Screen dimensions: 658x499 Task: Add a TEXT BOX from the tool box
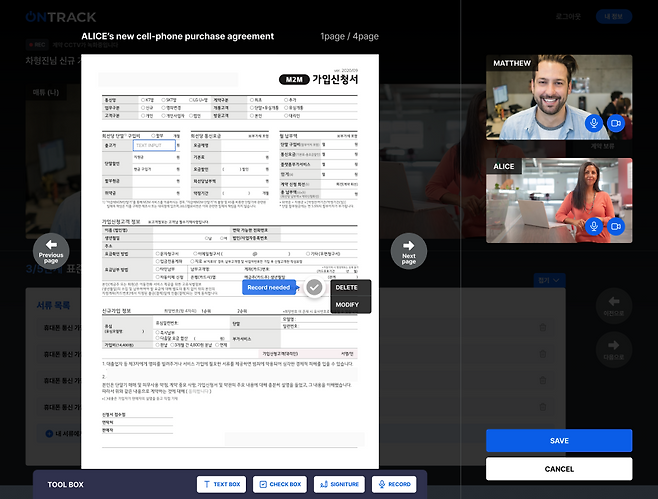coord(221,484)
